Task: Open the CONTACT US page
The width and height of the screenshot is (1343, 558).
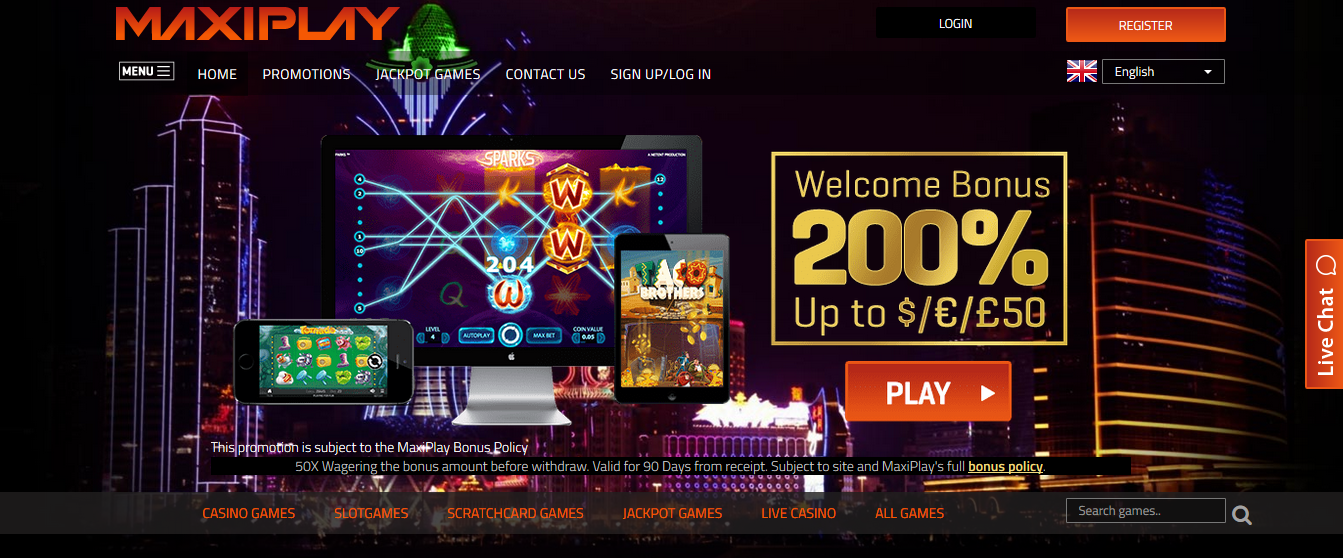Action: tap(545, 74)
